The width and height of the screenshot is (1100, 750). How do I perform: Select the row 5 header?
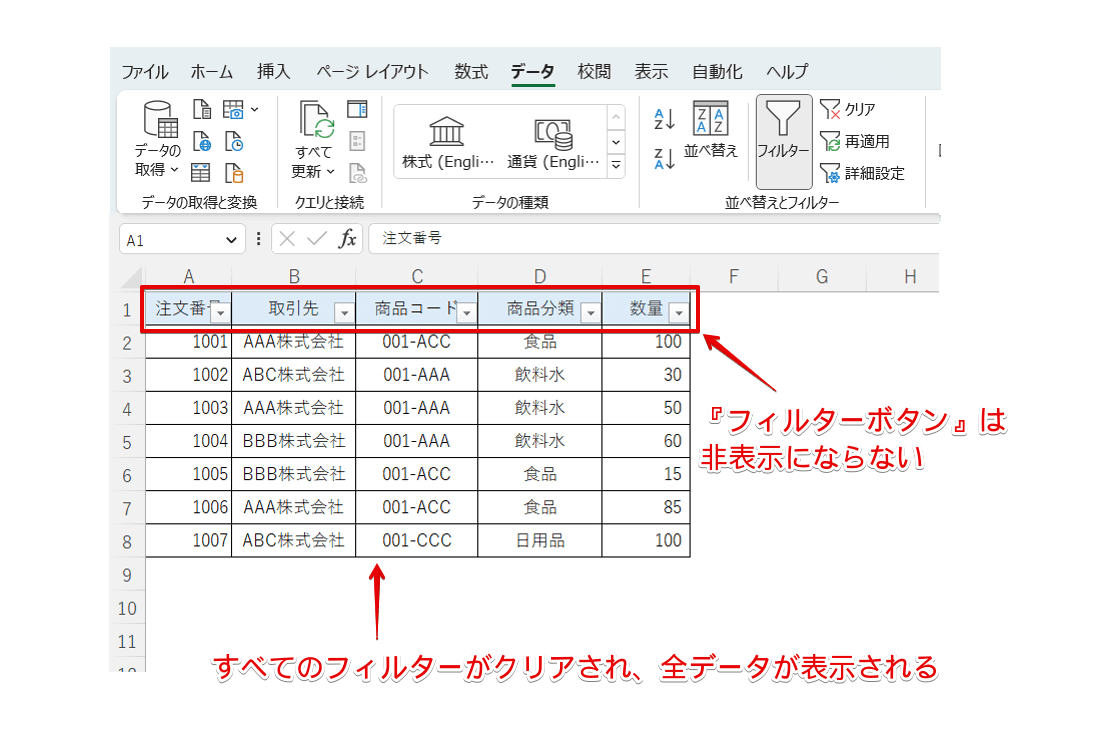click(x=127, y=442)
